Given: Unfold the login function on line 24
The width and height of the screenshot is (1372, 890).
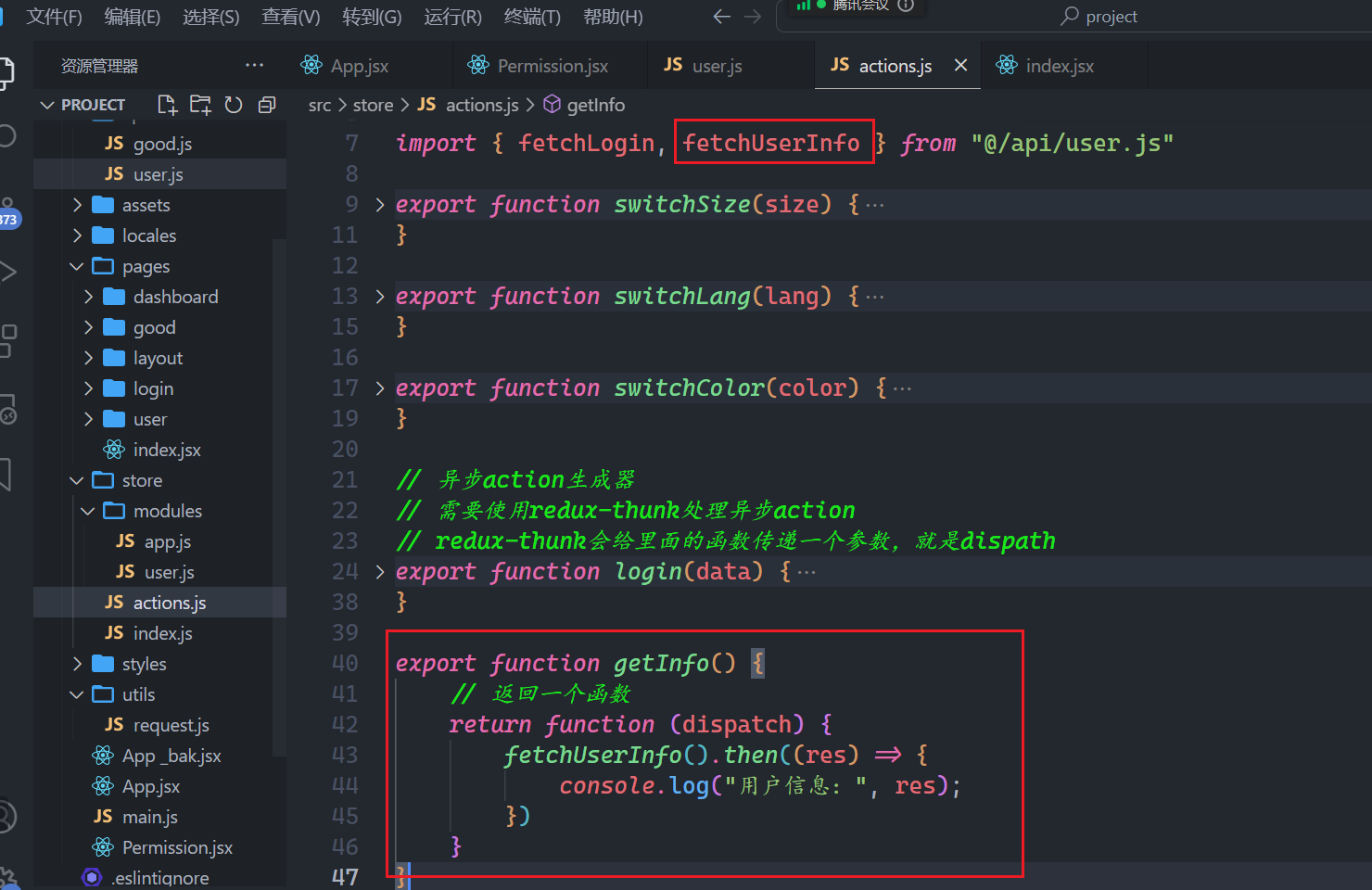Looking at the screenshot, I should (x=379, y=571).
